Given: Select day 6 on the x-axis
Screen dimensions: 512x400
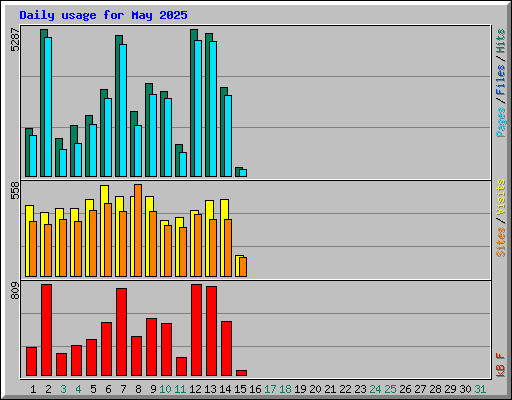Looking at the screenshot, I should point(108,389).
